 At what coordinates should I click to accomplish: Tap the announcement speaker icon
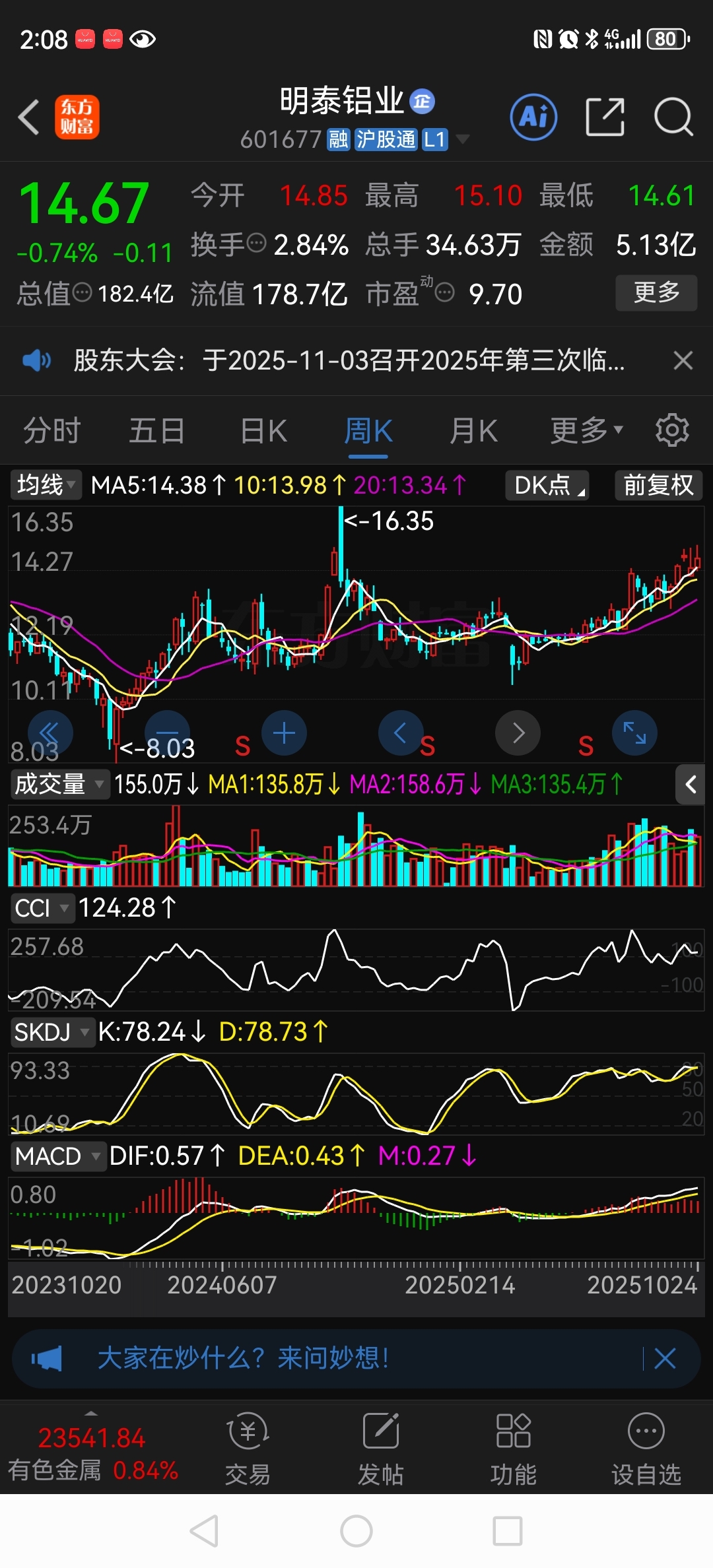[x=36, y=360]
